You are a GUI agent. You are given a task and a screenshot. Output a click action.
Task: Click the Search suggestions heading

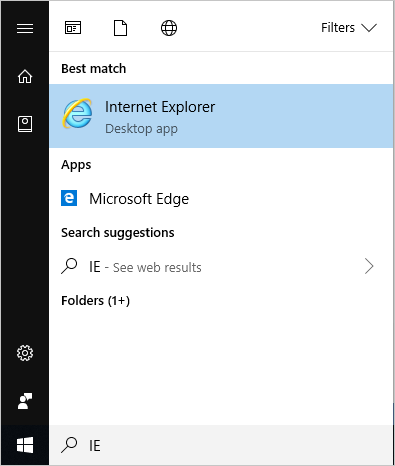point(118,233)
